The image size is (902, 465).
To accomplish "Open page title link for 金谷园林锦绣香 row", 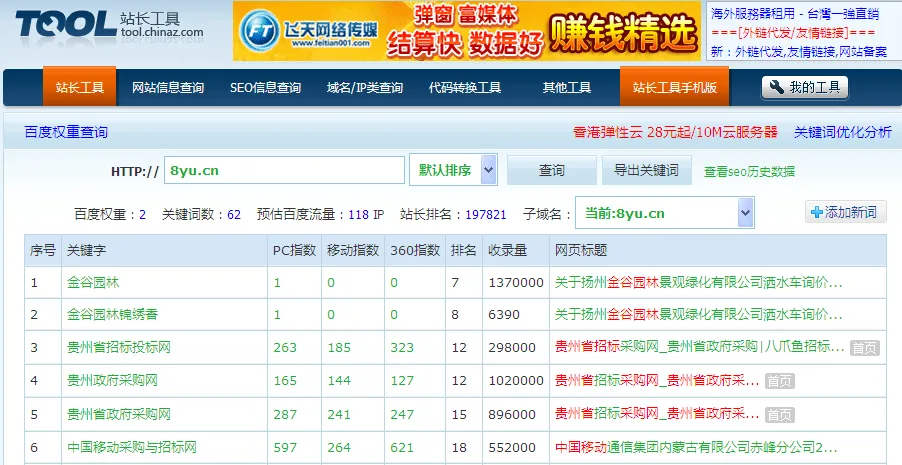I will (698, 315).
